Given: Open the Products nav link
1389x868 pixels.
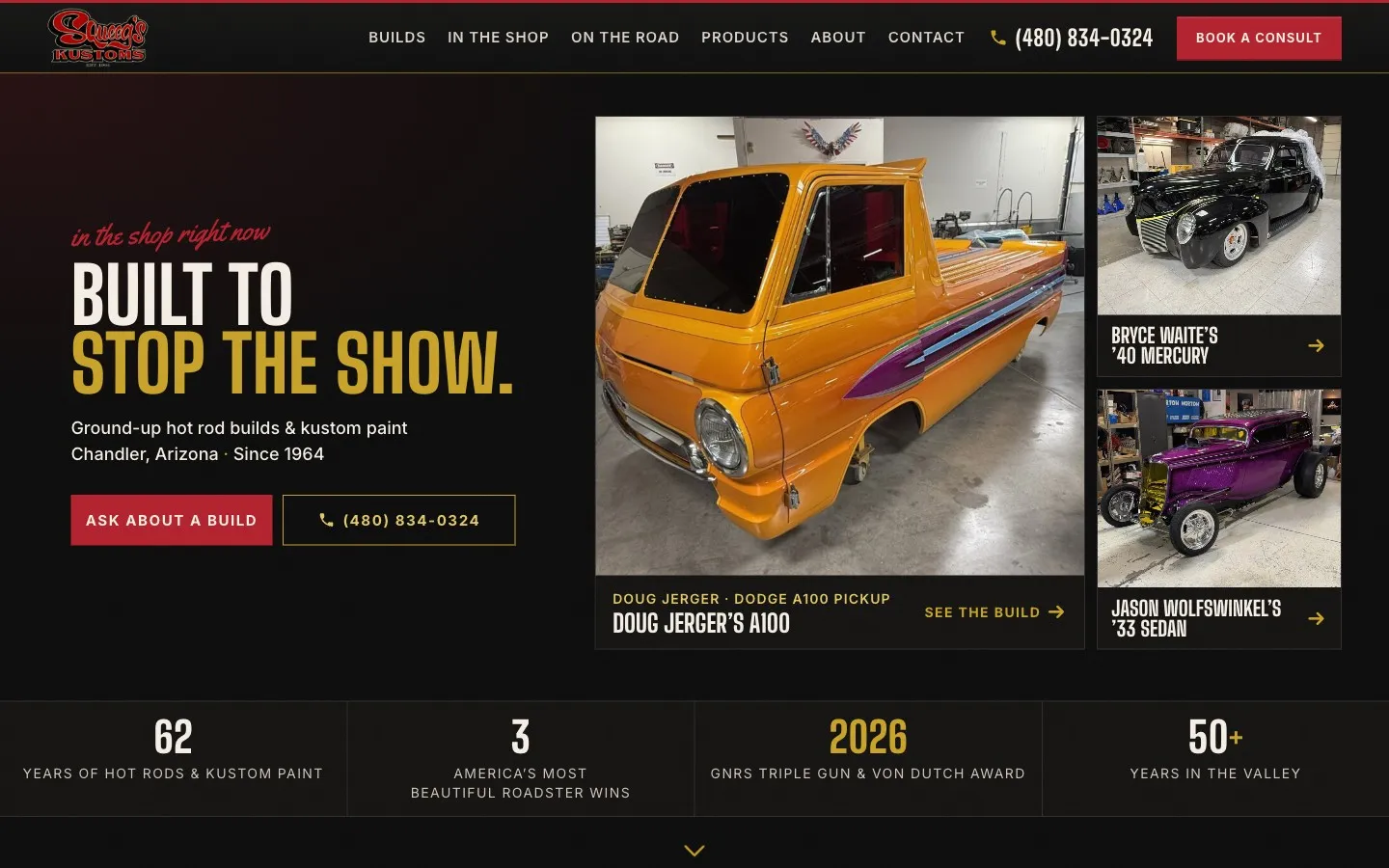Looking at the screenshot, I should (x=745, y=38).
